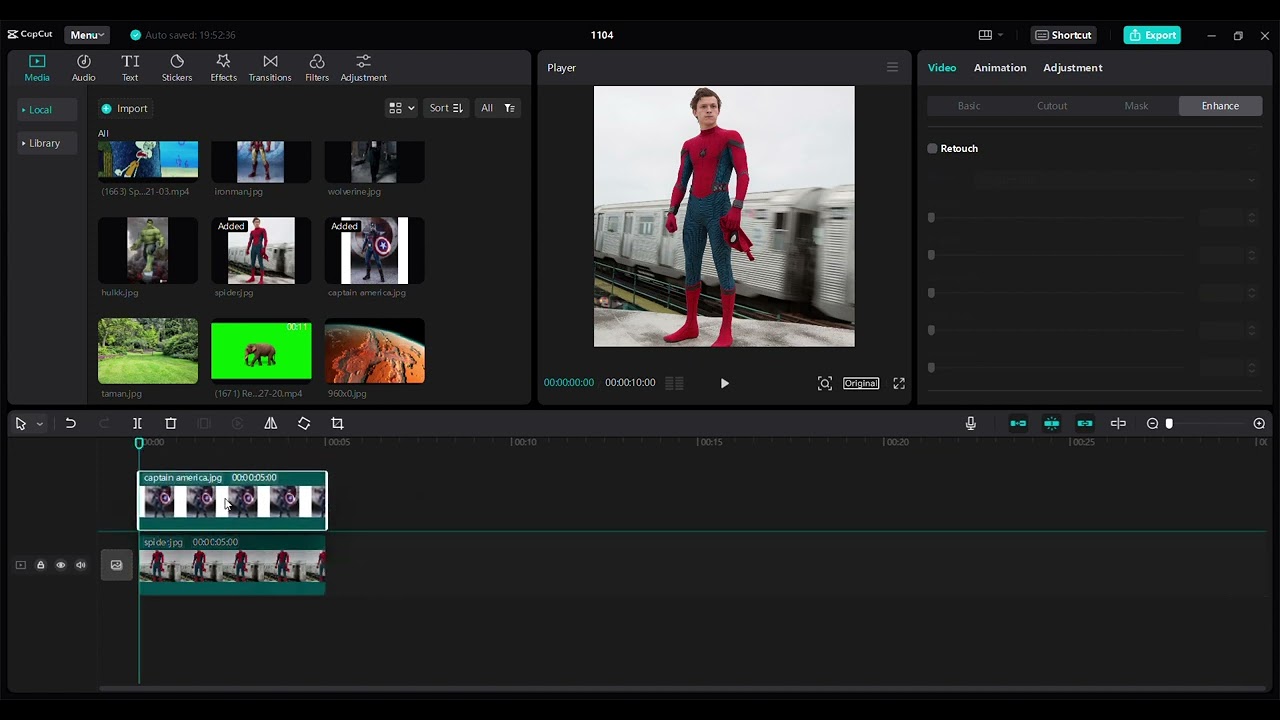Click the Undo arrow icon
Image resolution: width=1280 pixels, height=720 pixels.
coord(71,424)
